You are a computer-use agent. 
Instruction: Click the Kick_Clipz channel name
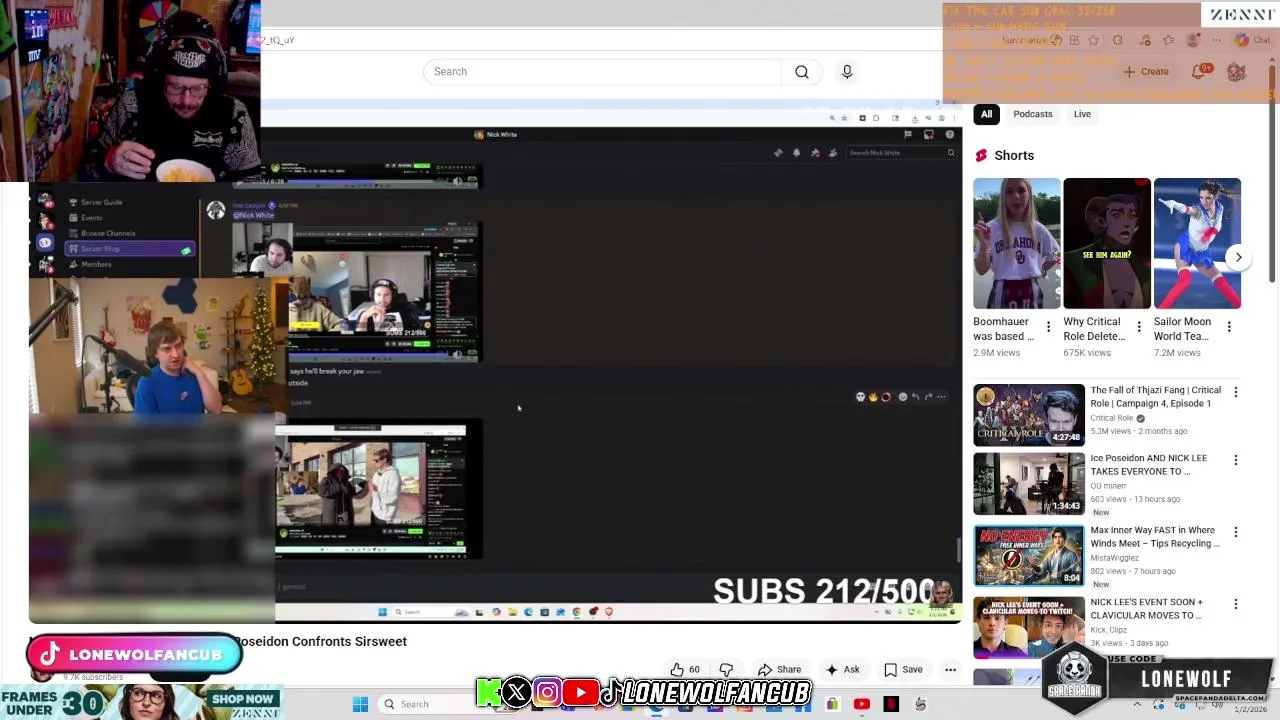coord(1109,630)
